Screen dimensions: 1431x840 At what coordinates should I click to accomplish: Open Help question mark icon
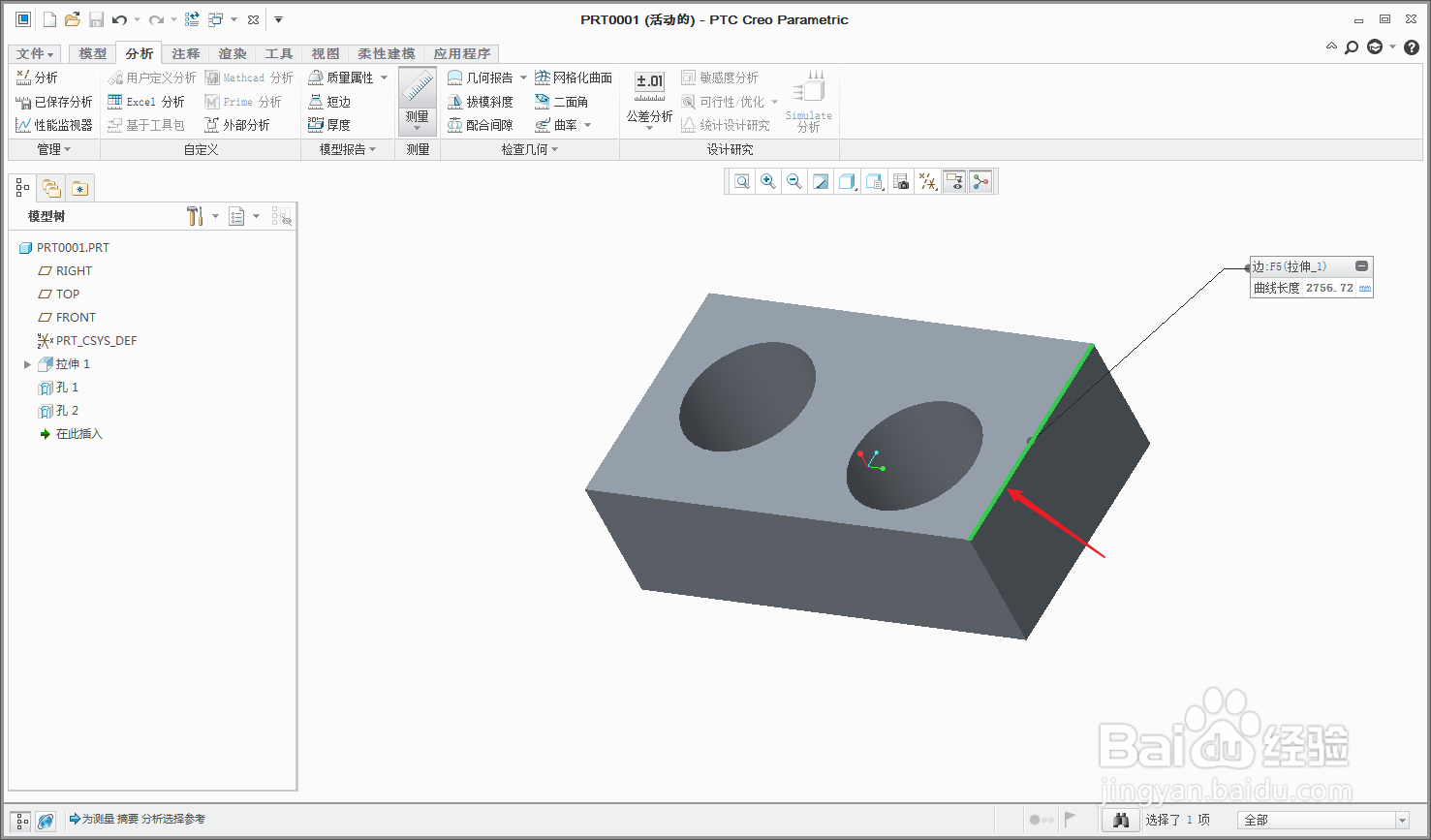[1412, 47]
